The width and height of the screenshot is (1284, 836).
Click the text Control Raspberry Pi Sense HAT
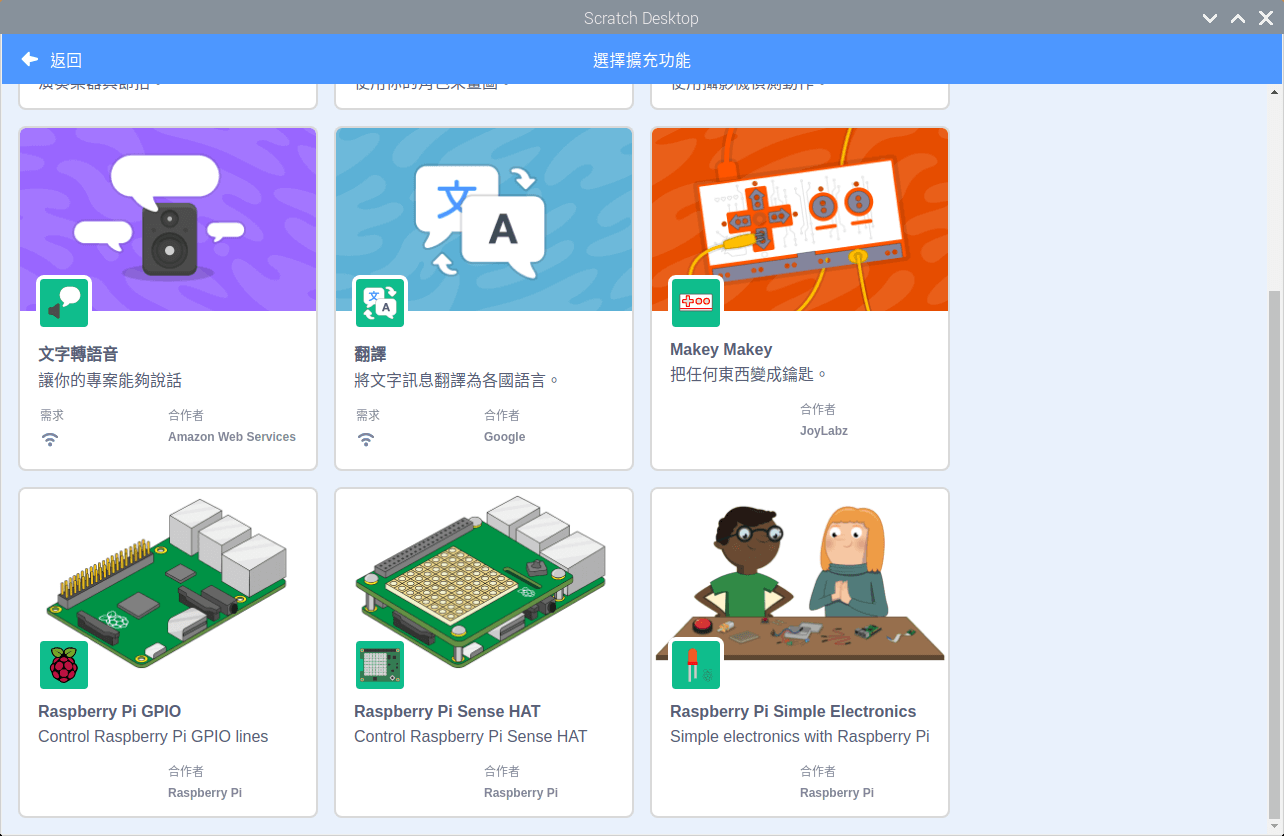tap(471, 736)
